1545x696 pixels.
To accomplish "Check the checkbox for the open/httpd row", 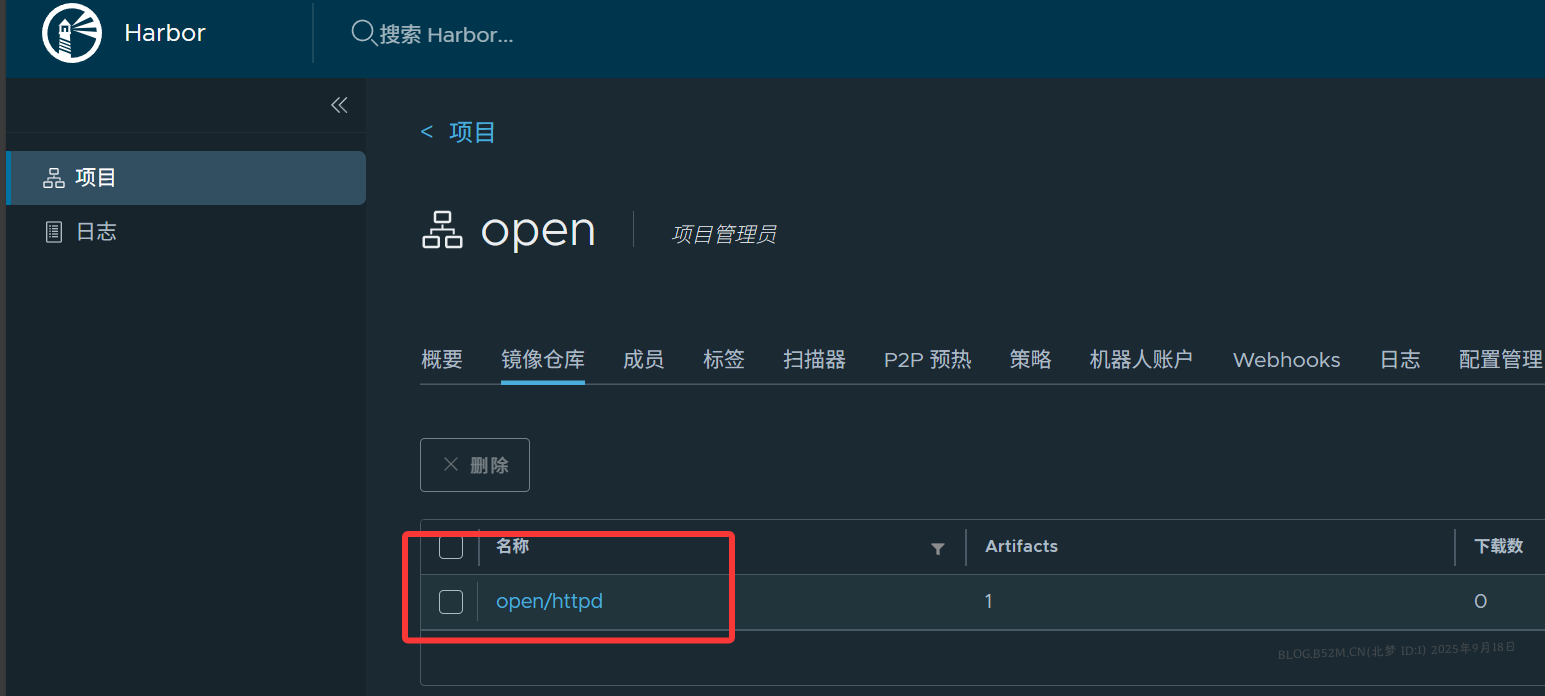I will [x=451, y=601].
